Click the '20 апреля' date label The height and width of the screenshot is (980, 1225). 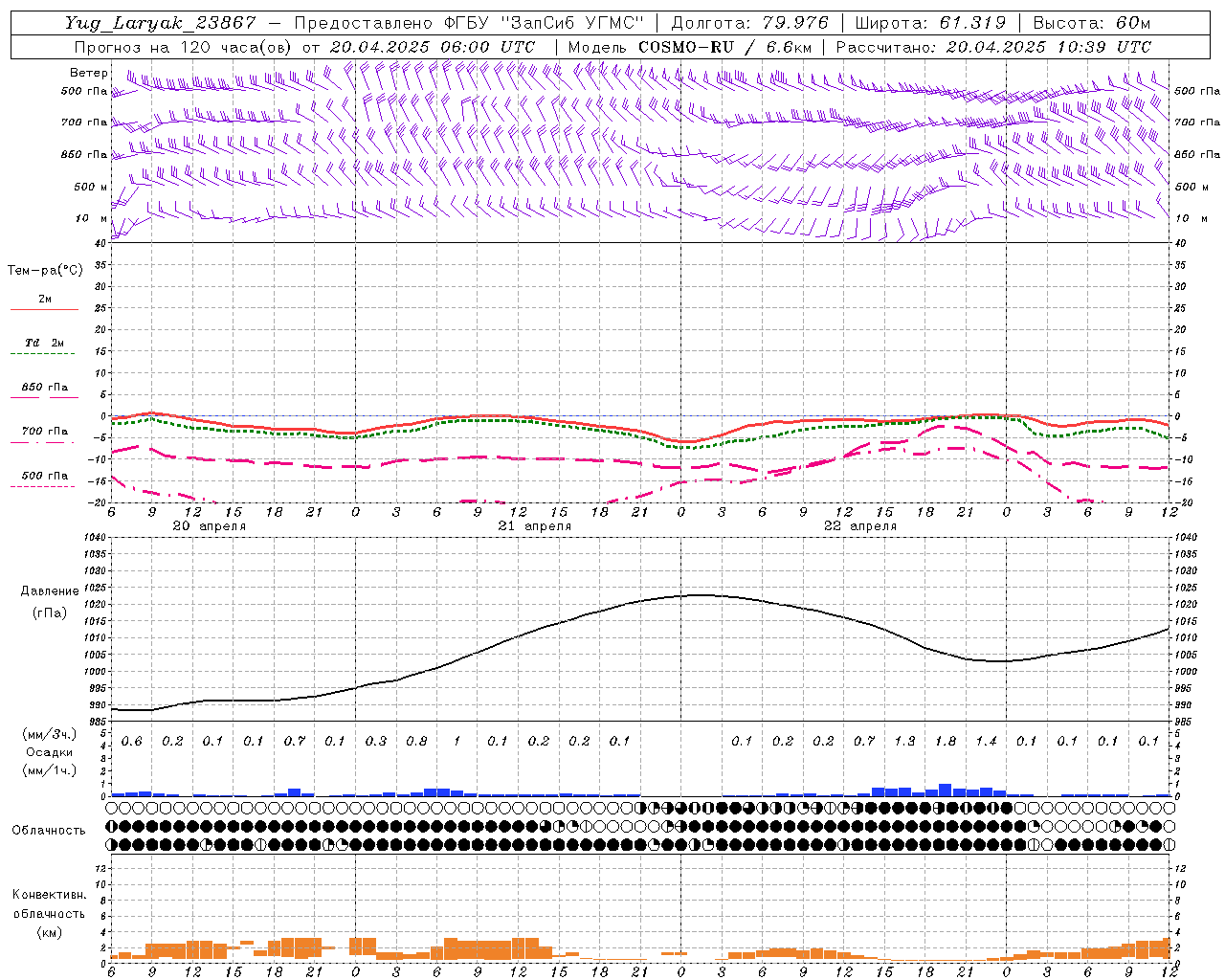(209, 526)
